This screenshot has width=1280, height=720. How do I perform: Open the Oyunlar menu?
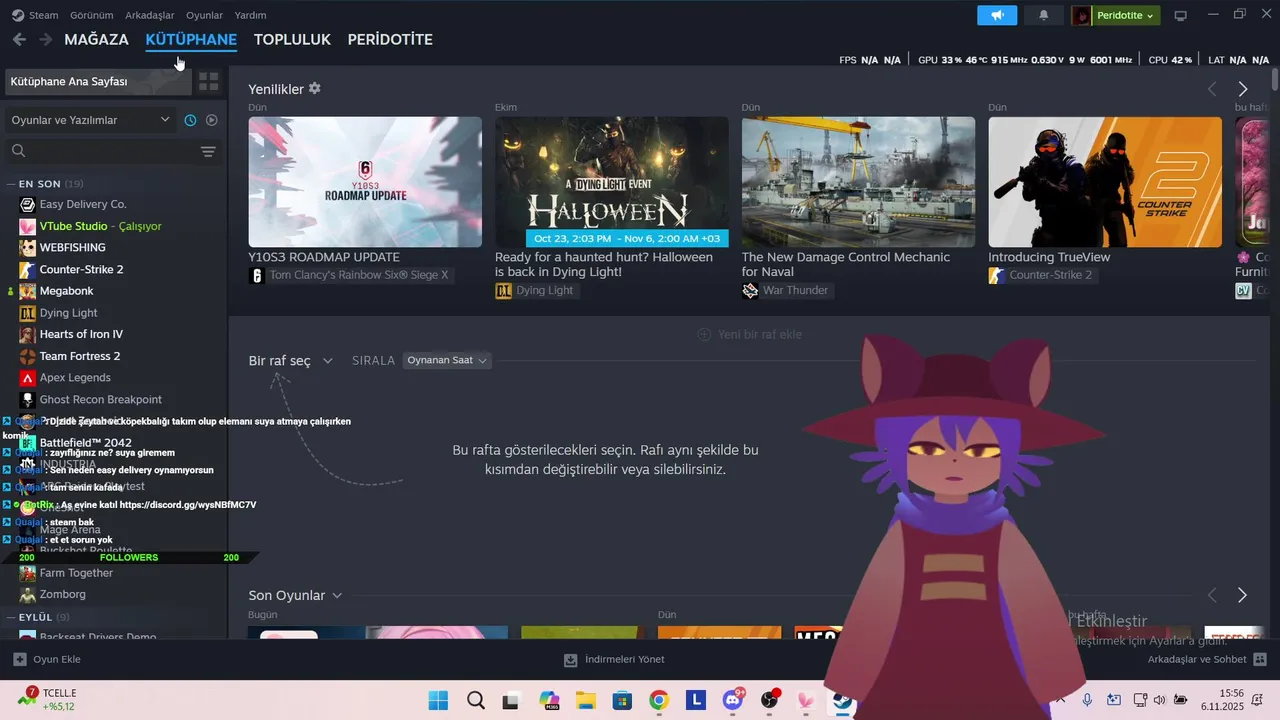pos(205,15)
